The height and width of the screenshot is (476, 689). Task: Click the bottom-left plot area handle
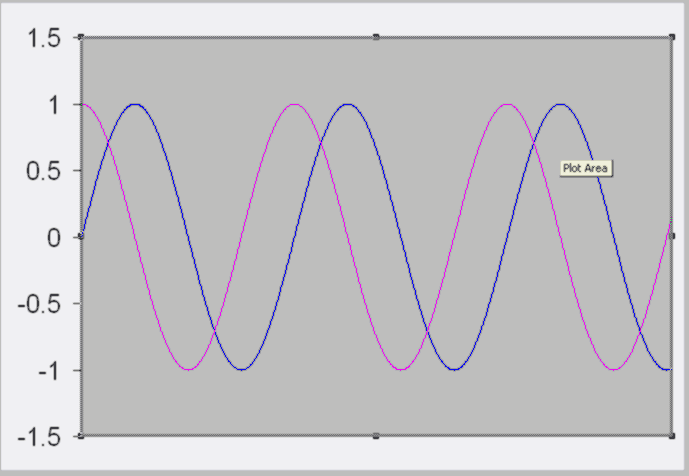(81, 436)
